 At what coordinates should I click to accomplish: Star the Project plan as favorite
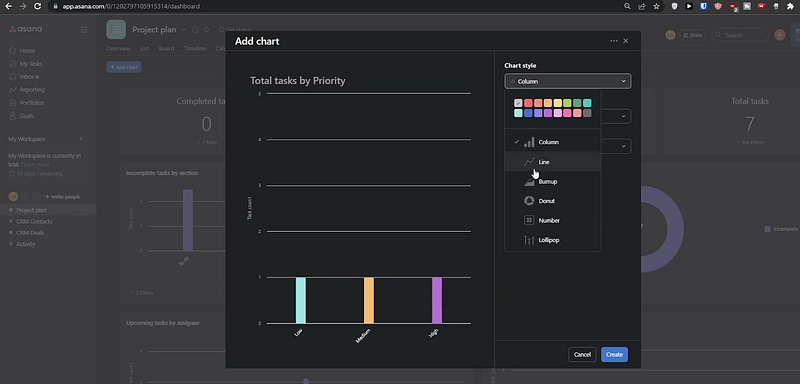tap(207, 30)
